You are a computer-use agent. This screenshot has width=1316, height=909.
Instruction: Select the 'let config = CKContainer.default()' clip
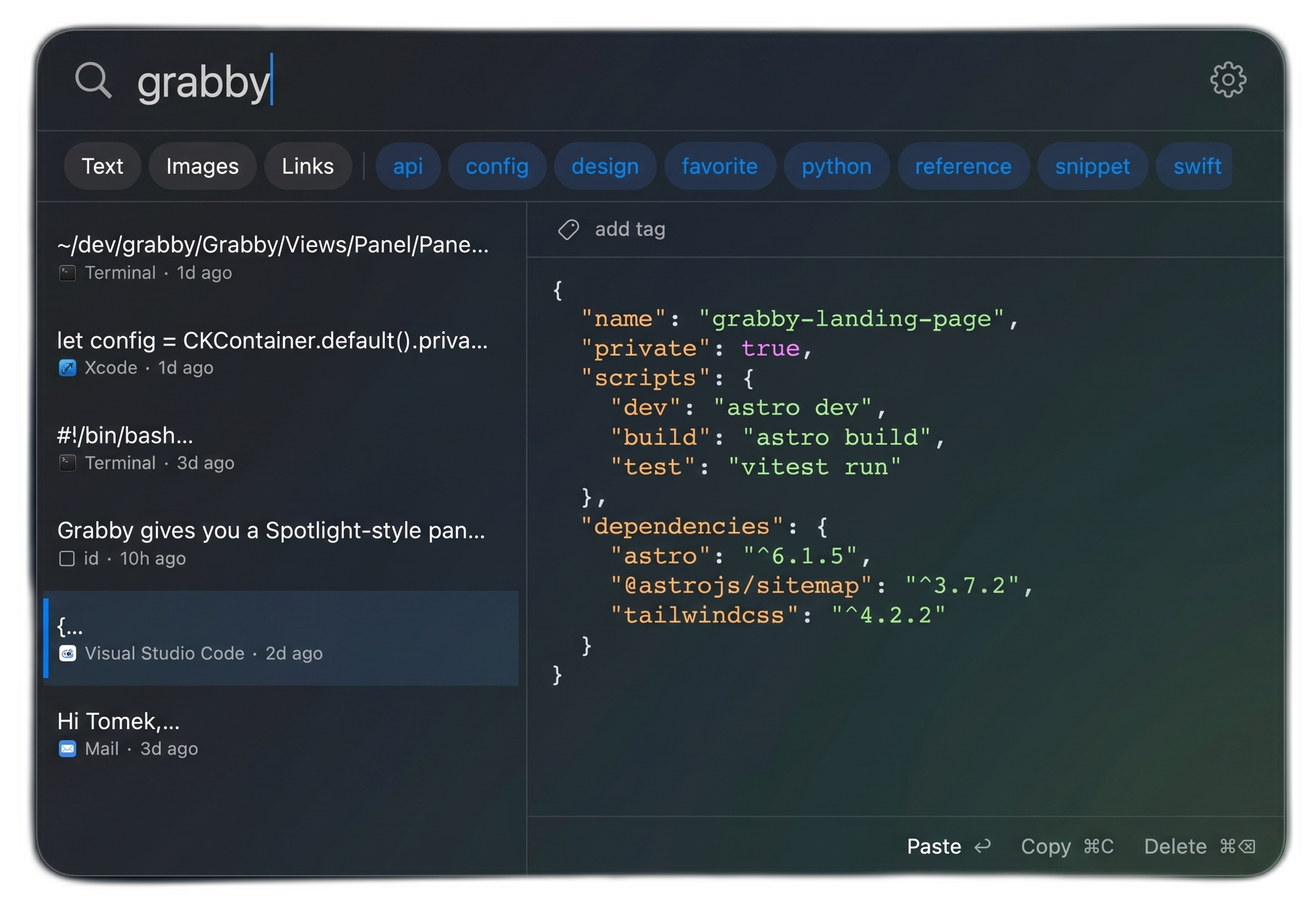tap(281, 353)
